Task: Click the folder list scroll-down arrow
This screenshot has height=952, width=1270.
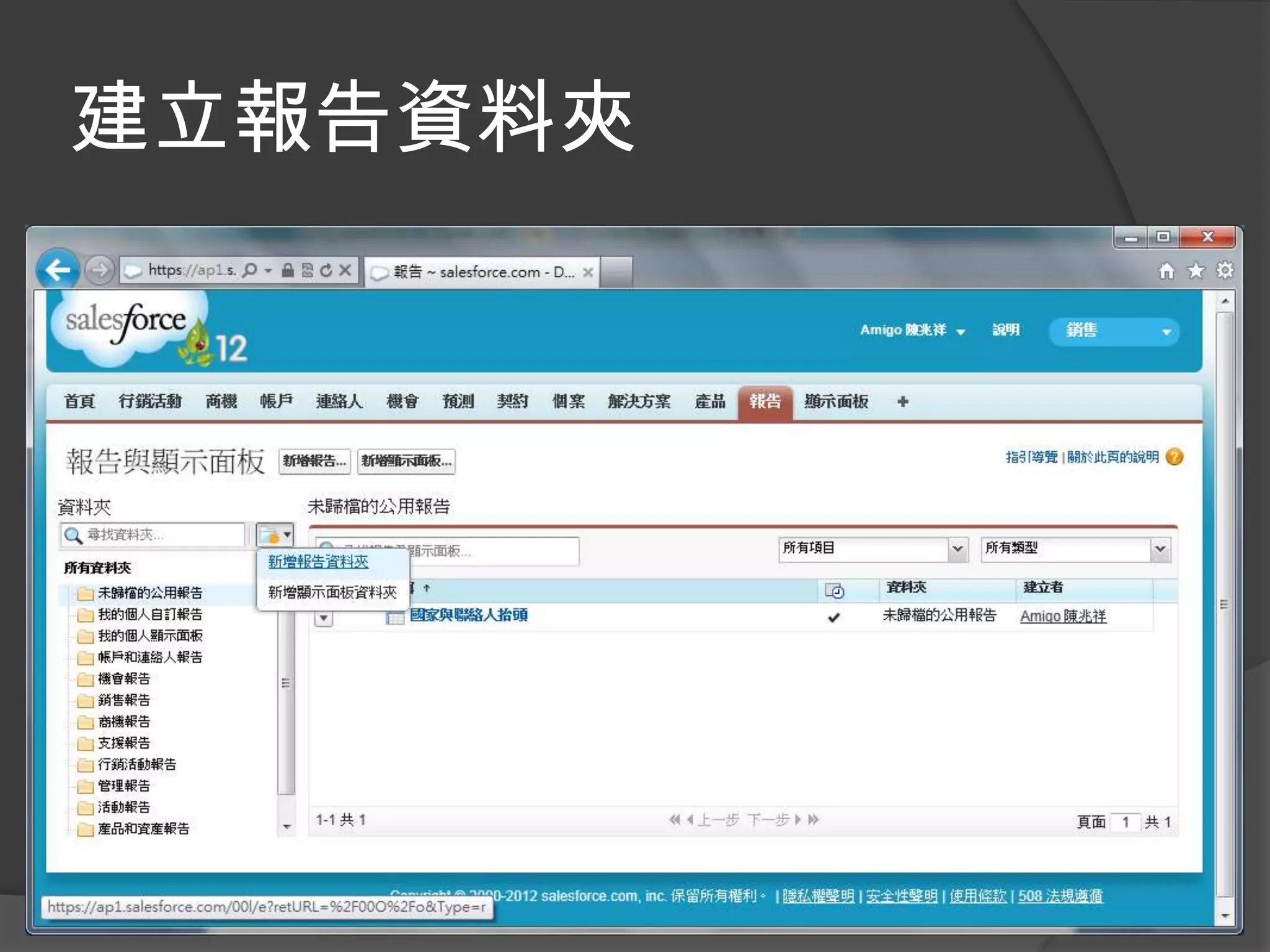Action: click(286, 827)
